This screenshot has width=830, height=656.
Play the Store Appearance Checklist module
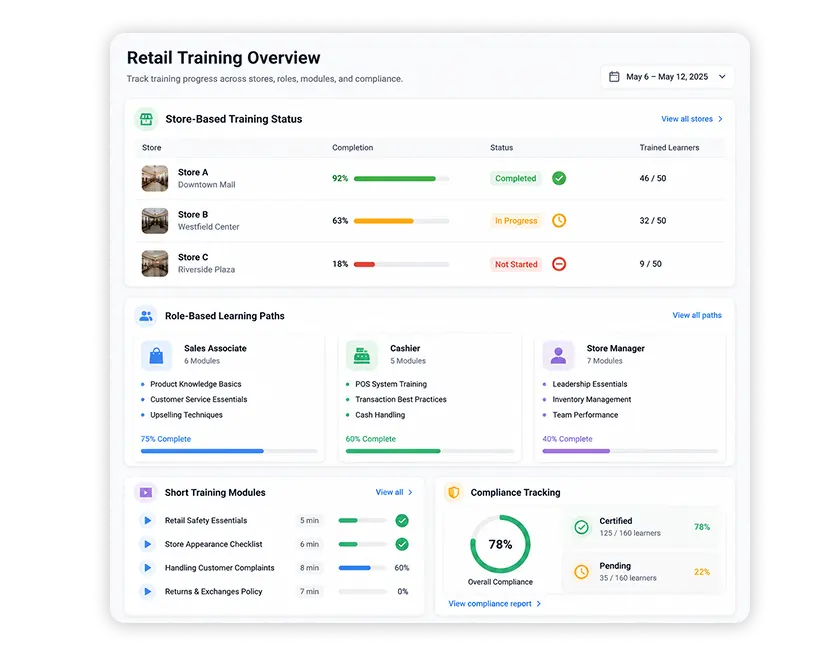click(x=147, y=544)
